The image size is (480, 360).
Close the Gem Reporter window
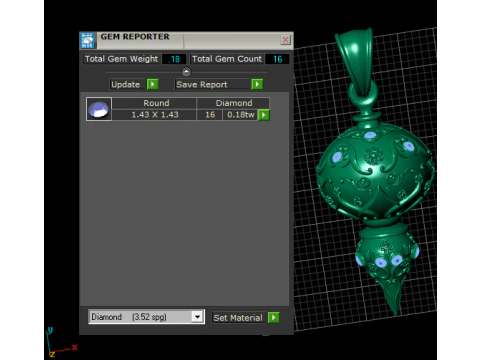click(286, 40)
